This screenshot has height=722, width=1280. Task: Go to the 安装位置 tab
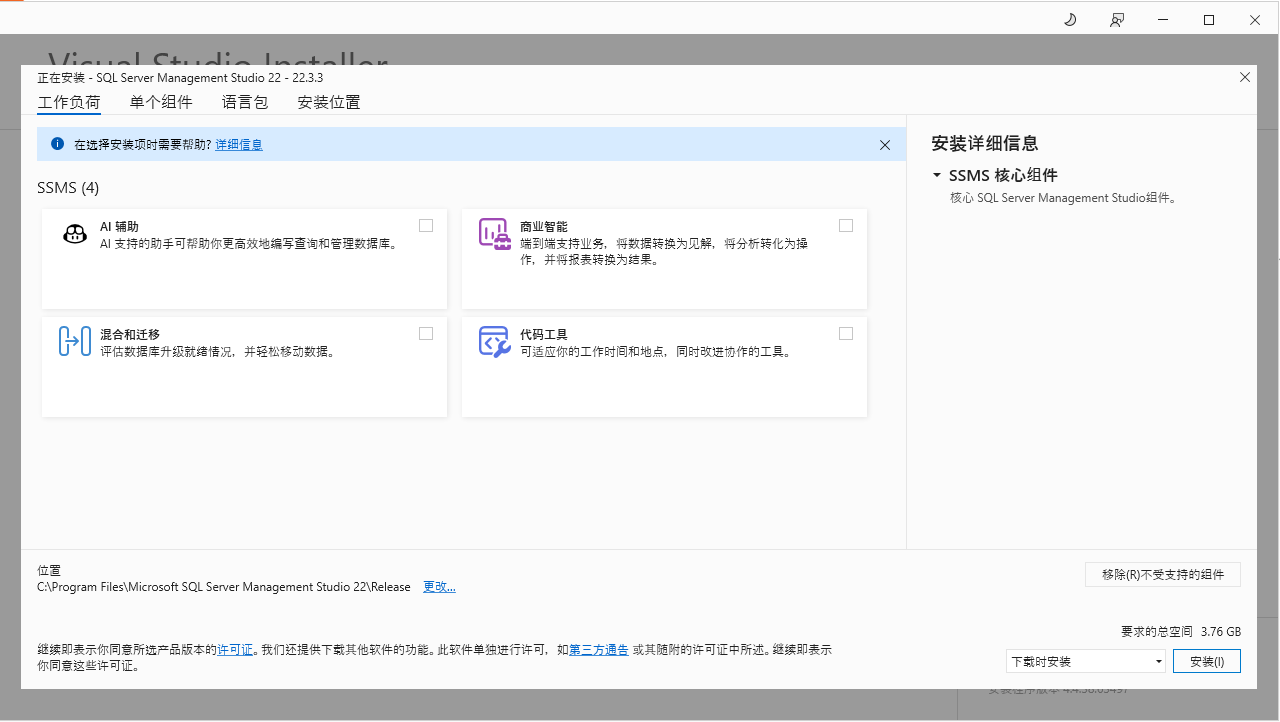pyautogui.click(x=329, y=102)
